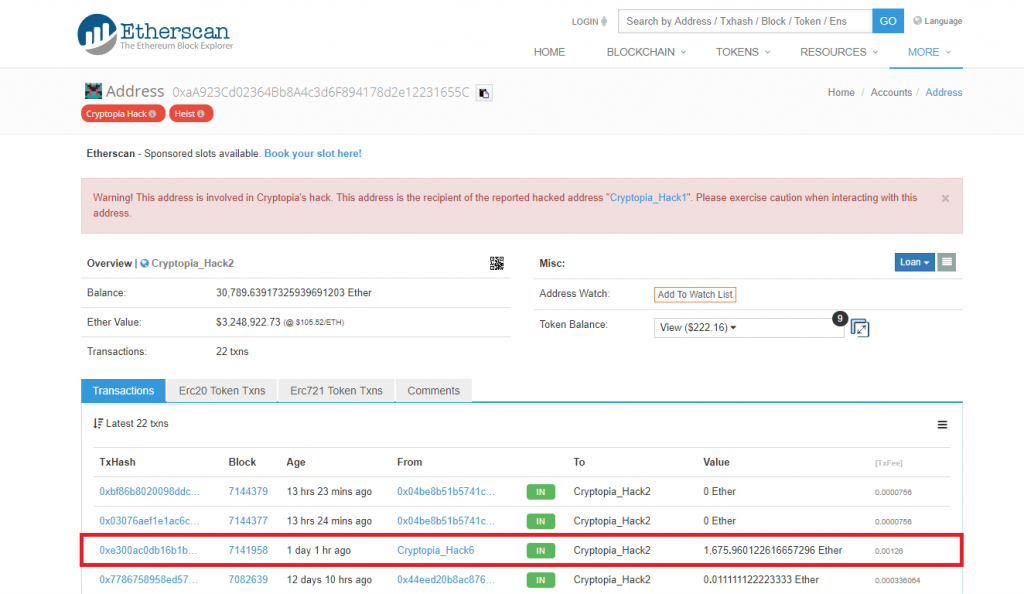Open the transactions list options menu
The width and height of the screenshot is (1024, 594).
click(x=942, y=425)
